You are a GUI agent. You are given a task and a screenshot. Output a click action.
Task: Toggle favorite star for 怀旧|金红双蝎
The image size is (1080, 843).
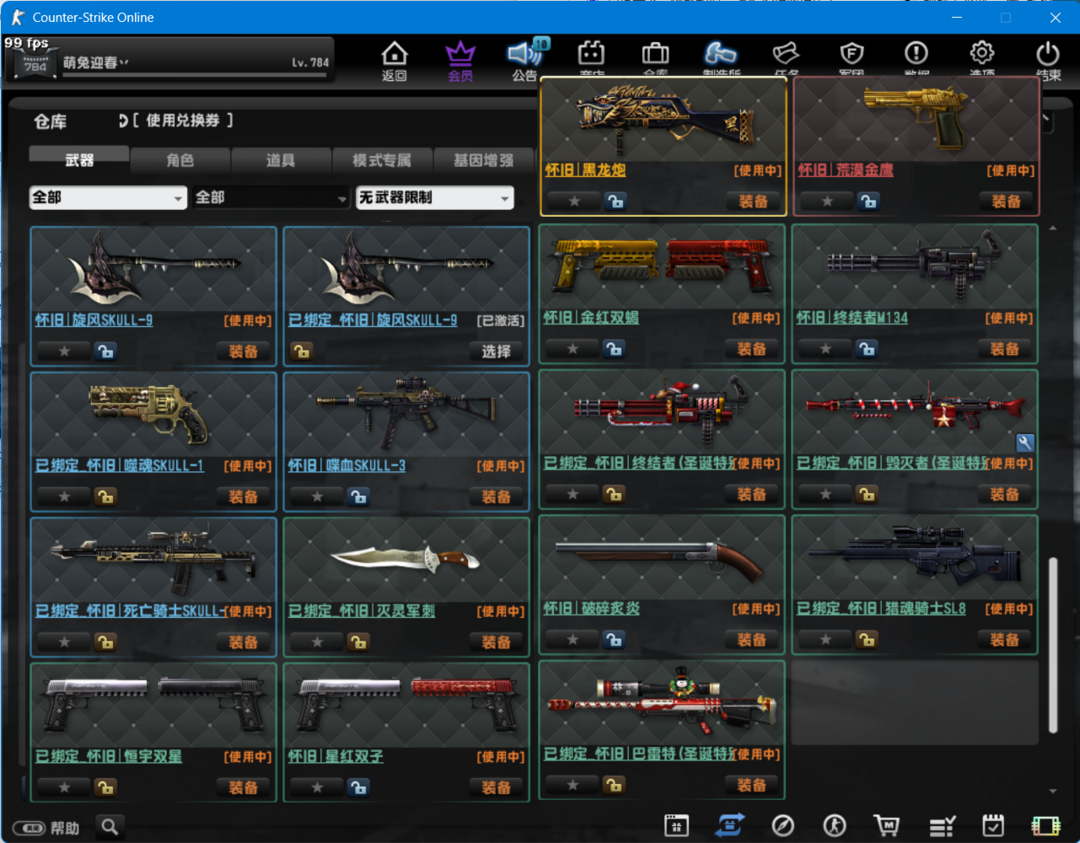[572, 349]
